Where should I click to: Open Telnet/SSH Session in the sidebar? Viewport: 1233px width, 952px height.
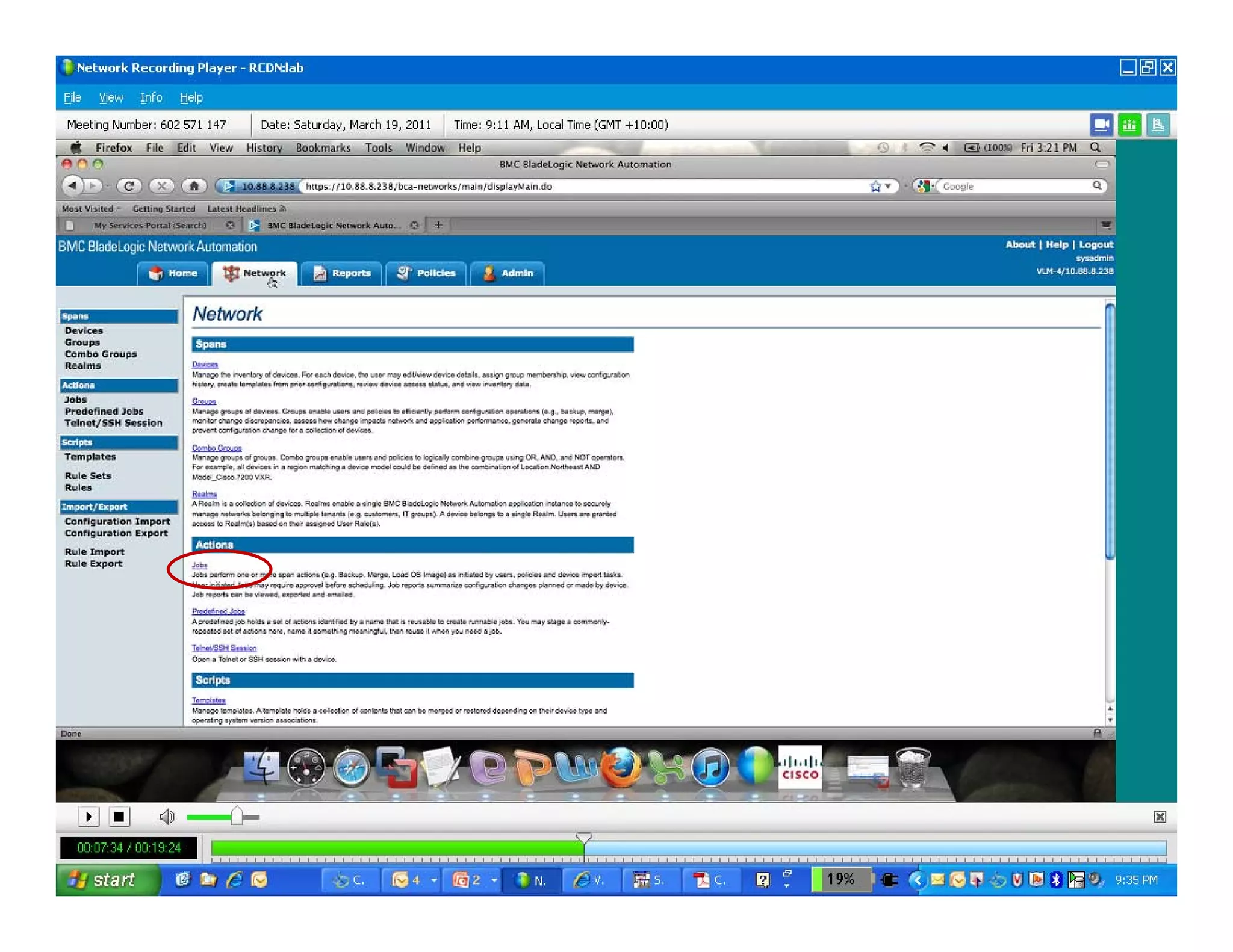tap(113, 423)
